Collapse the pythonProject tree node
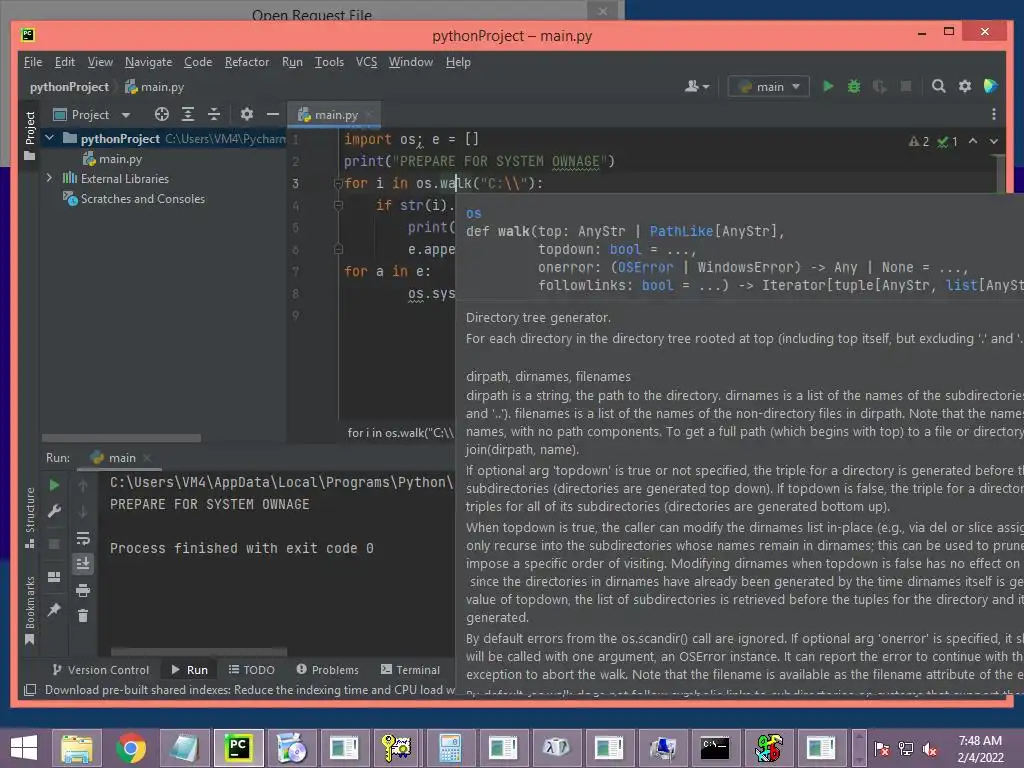 click(50, 138)
